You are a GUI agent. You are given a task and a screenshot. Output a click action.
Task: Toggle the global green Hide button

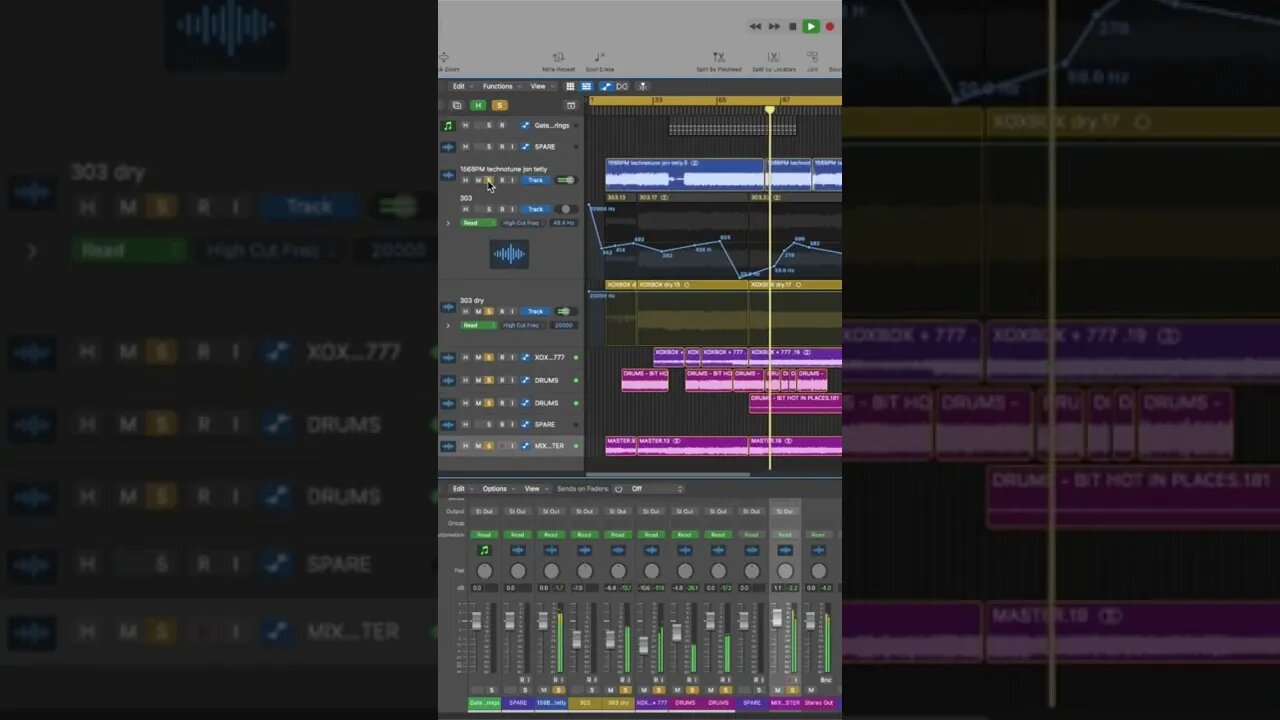click(478, 105)
